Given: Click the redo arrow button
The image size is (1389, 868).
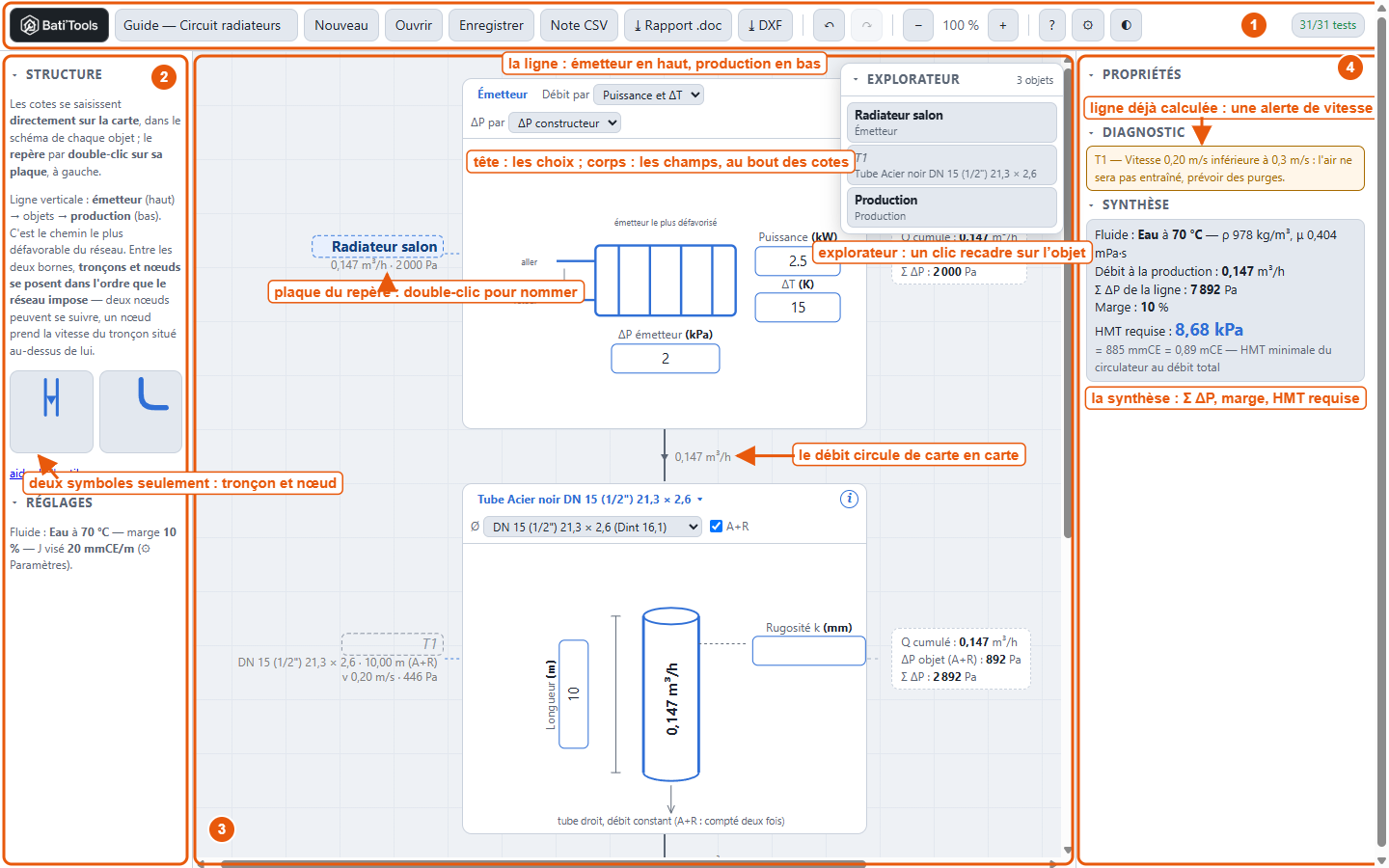Looking at the screenshot, I should (x=866, y=25).
